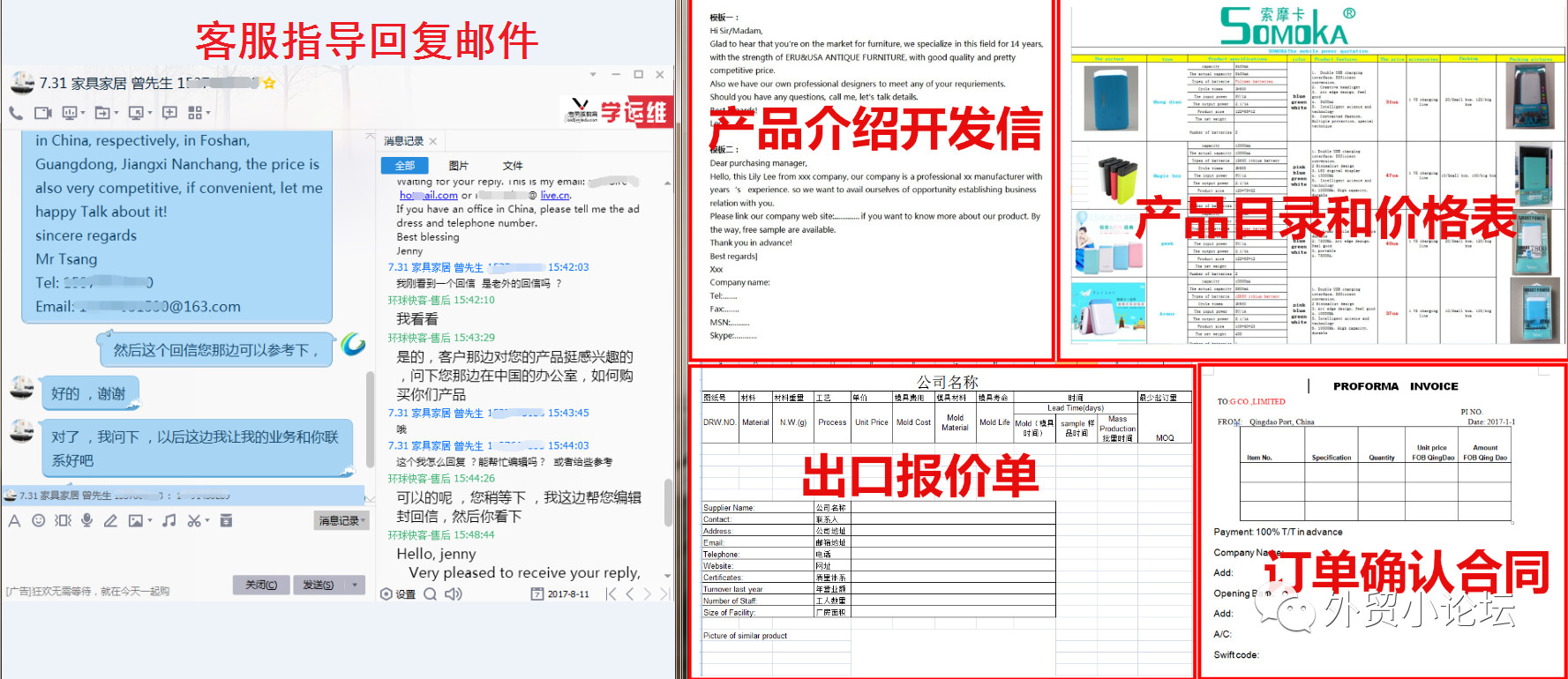
Task: Click the speaker icon in history footer
Action: click(454, 594)
